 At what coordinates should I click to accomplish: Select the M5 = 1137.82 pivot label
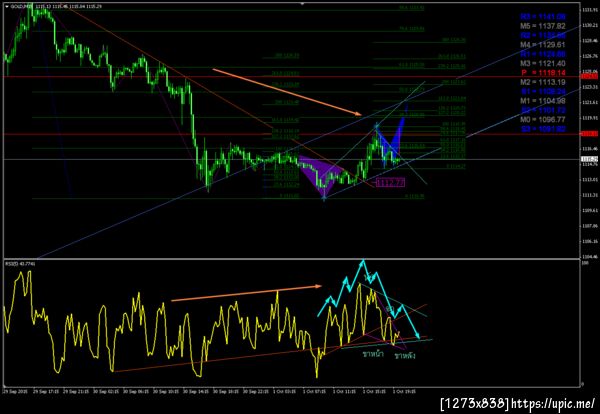tap(543, 26)
